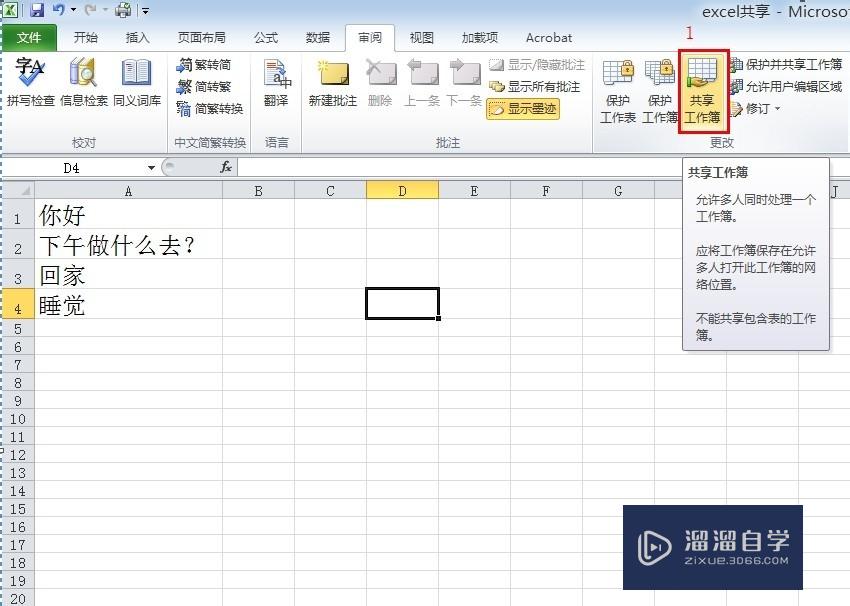This screenshot has width=850, height=606.
Task: Open the 文件 menu
Action: coord(30,37)
